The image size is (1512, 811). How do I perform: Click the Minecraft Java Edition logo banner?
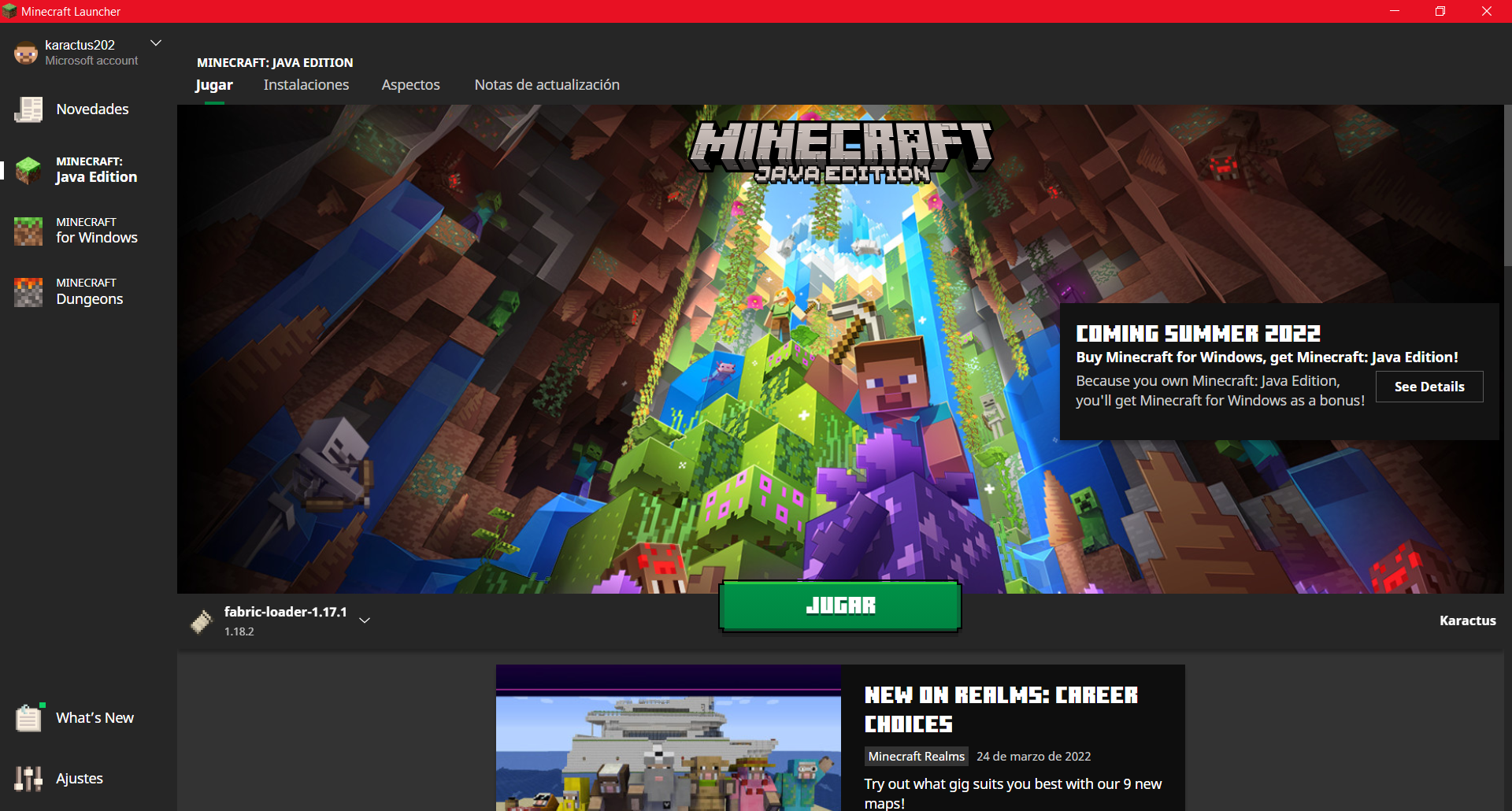[841, 152]
